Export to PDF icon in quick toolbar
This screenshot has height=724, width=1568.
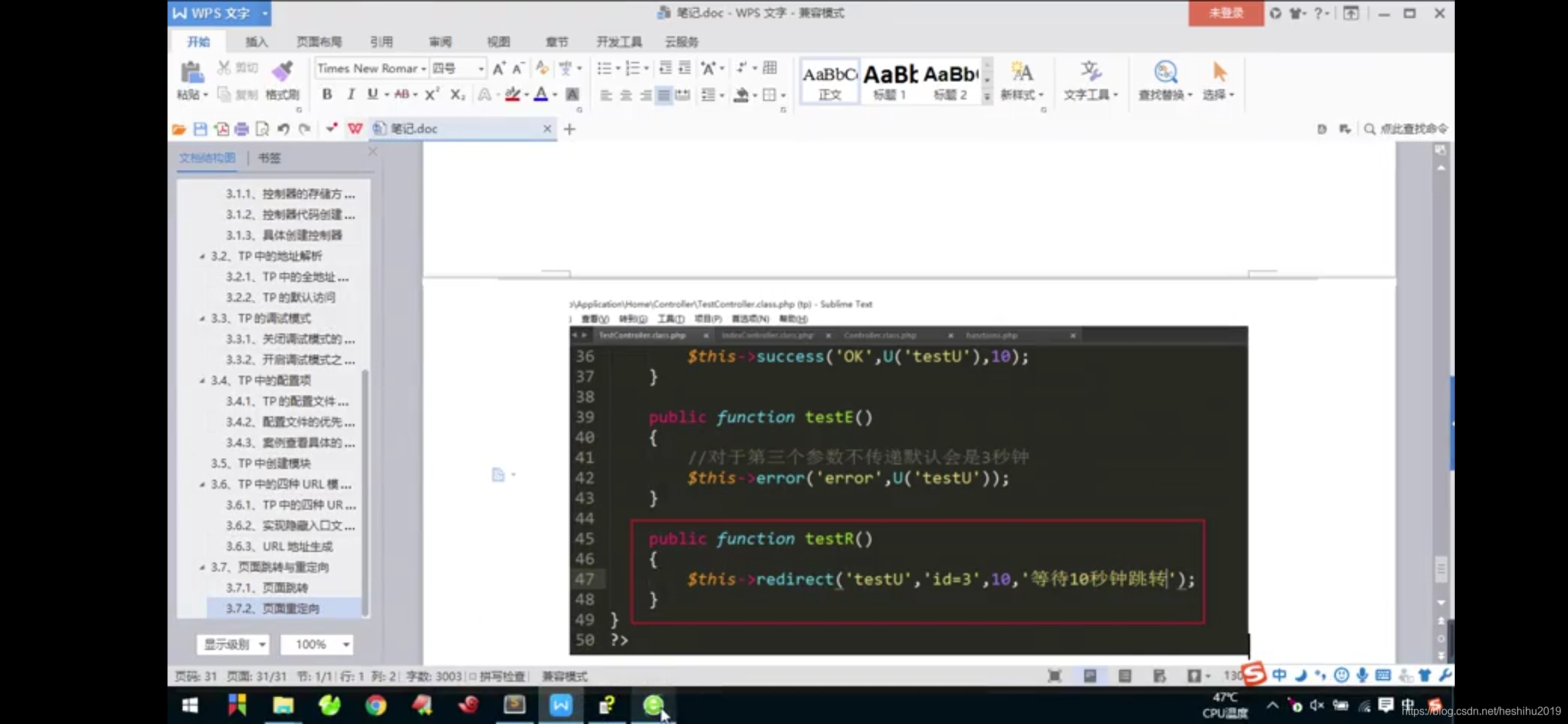(221, 129)
